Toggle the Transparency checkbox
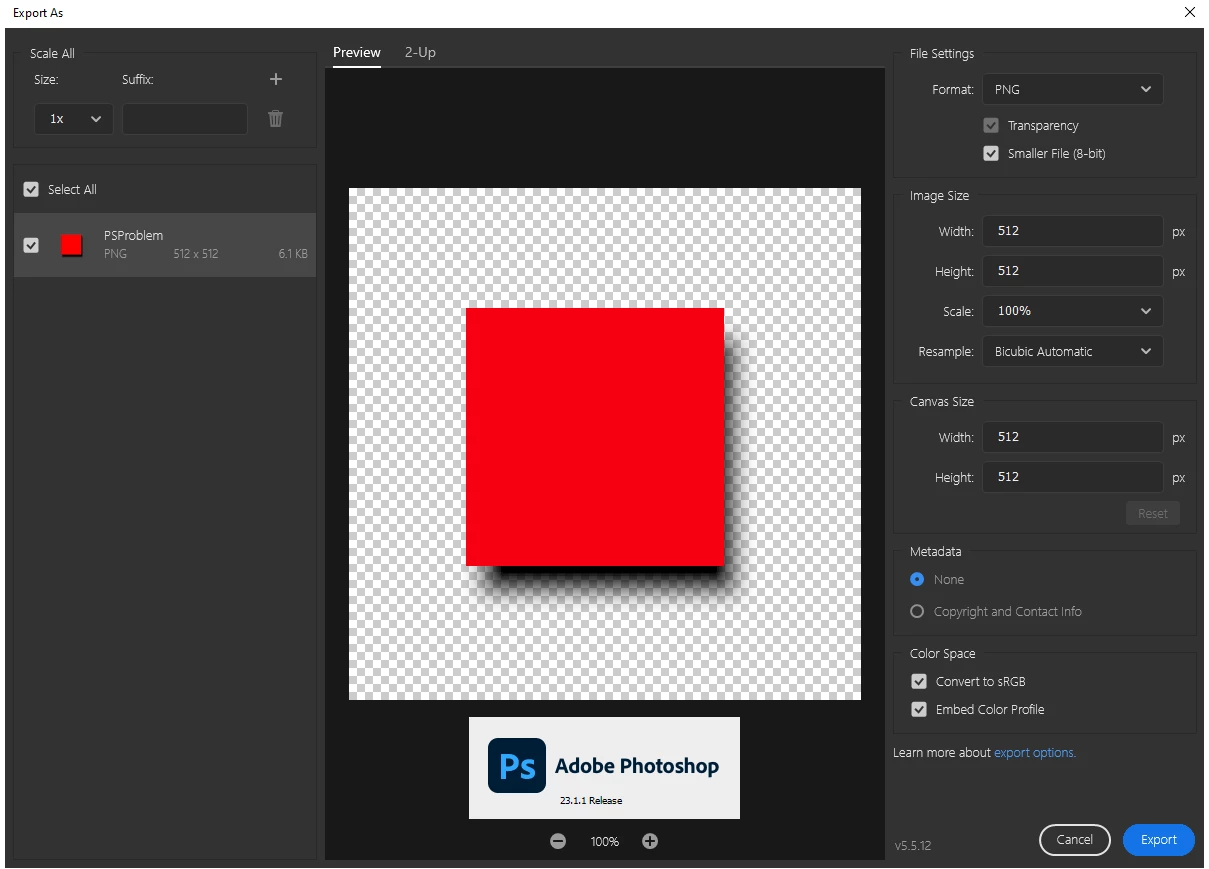The image size is (1209, 869). click(x=991, y=126)
